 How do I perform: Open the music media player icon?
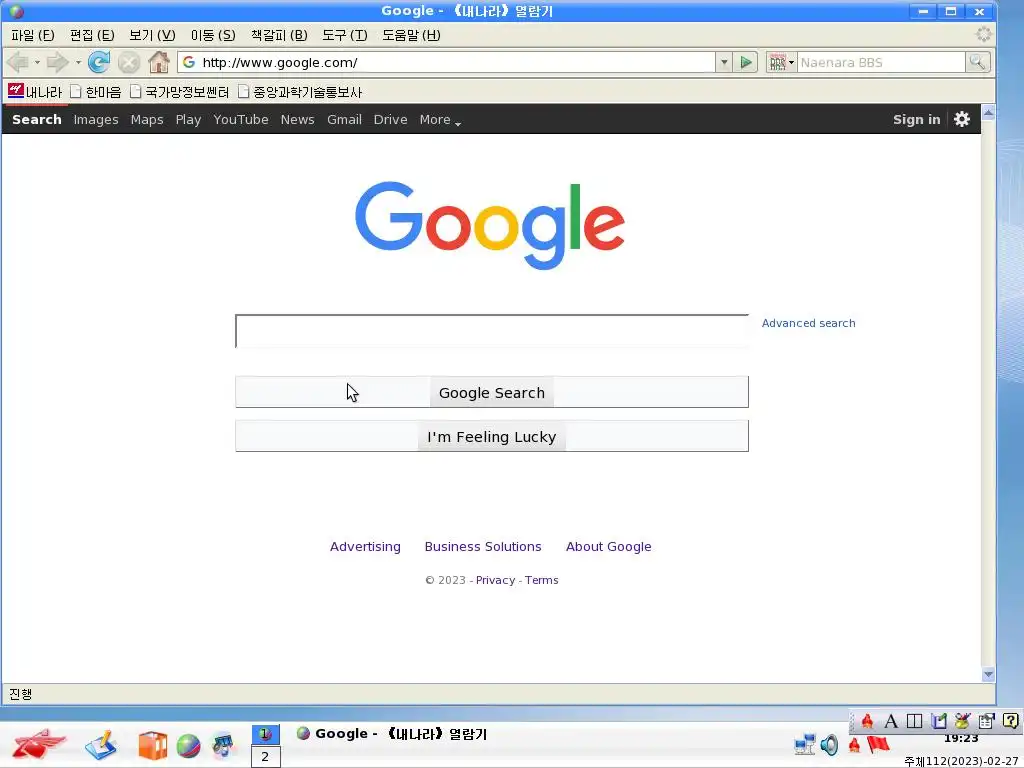tap(223, 745)
